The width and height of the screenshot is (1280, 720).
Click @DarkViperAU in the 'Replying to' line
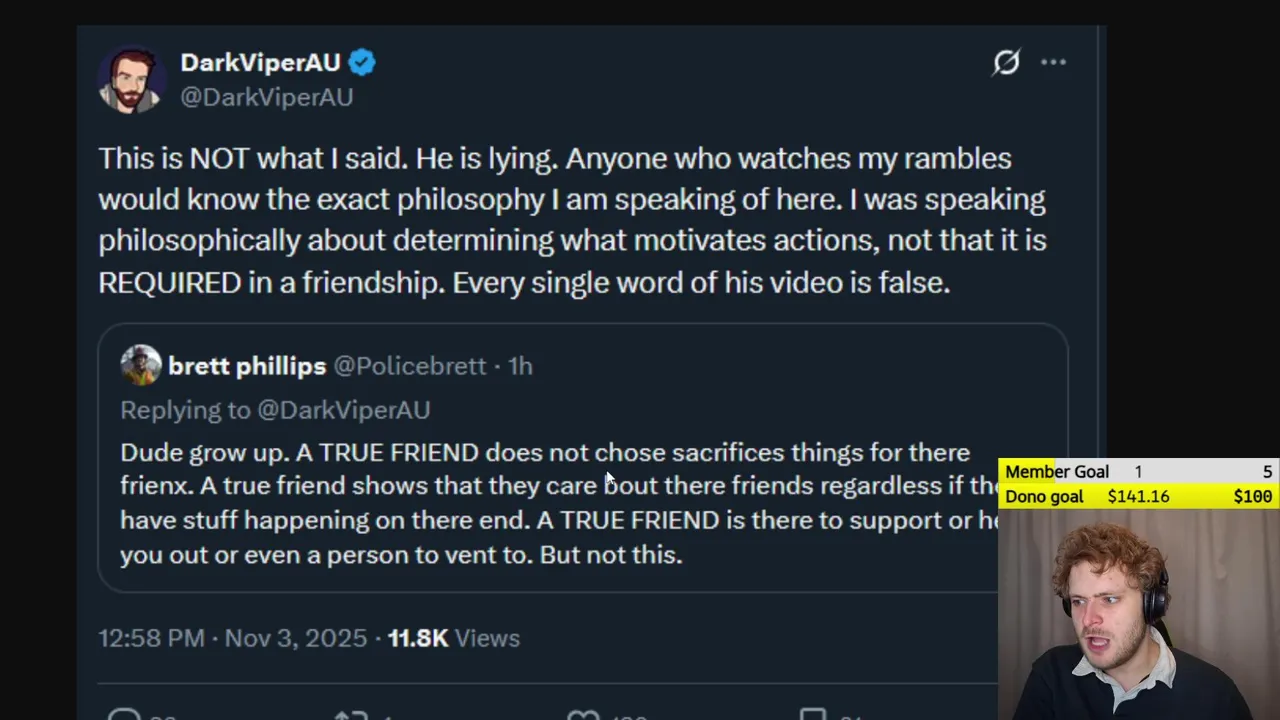pyautogui.click(x=343, y=410)
